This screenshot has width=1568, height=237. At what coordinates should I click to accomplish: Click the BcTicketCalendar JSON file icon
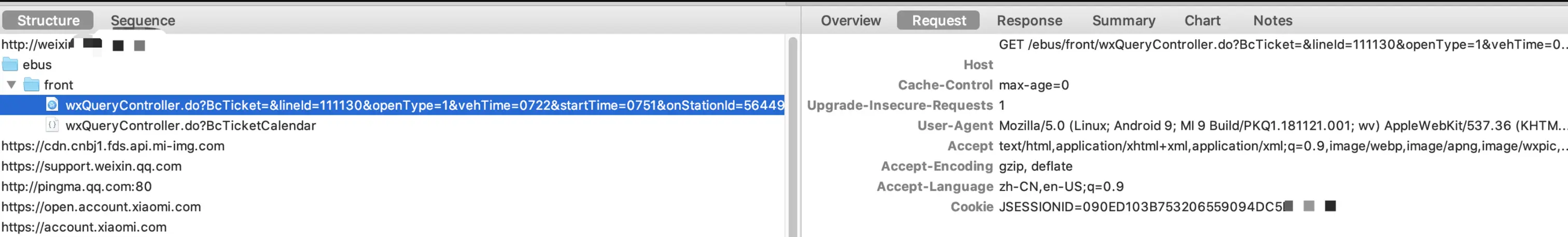(52, 125)
